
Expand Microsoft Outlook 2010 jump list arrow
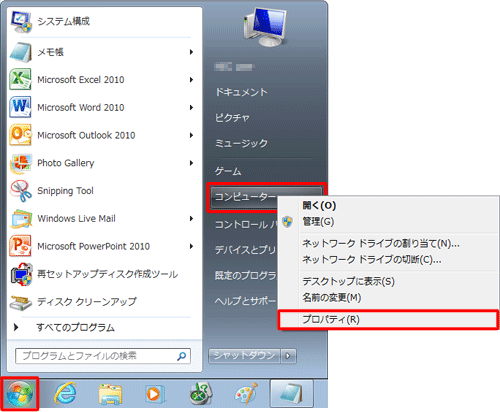tap(191, 135)
